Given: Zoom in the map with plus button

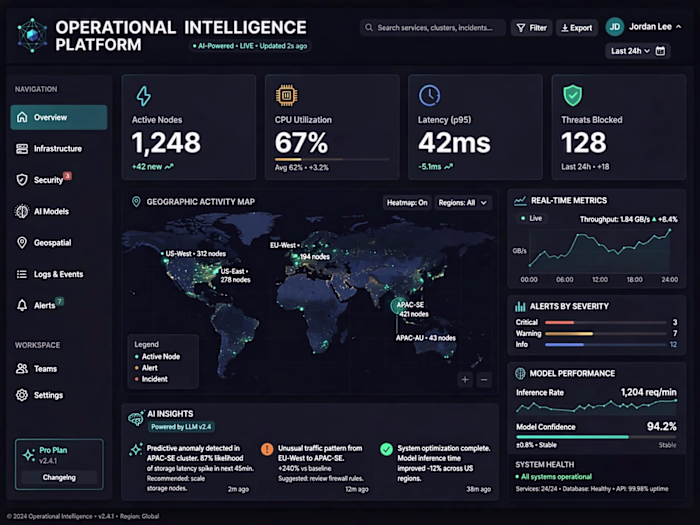Looking at the screenshot, I should point(465,379).
